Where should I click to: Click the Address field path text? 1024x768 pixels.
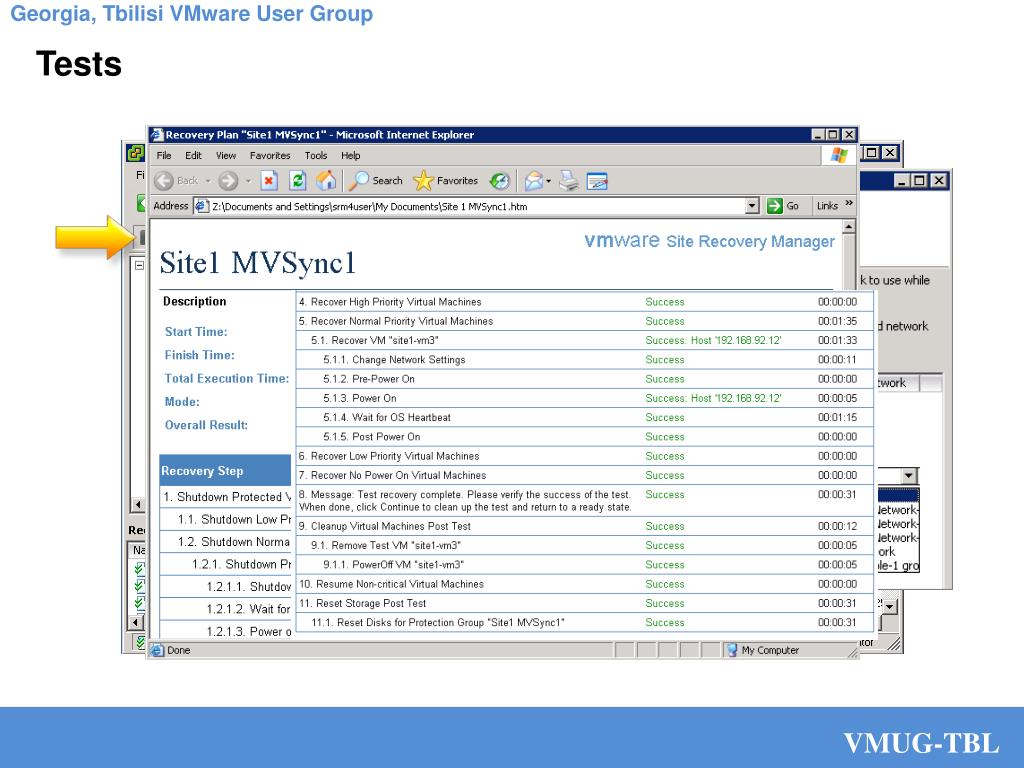(370, 206)
